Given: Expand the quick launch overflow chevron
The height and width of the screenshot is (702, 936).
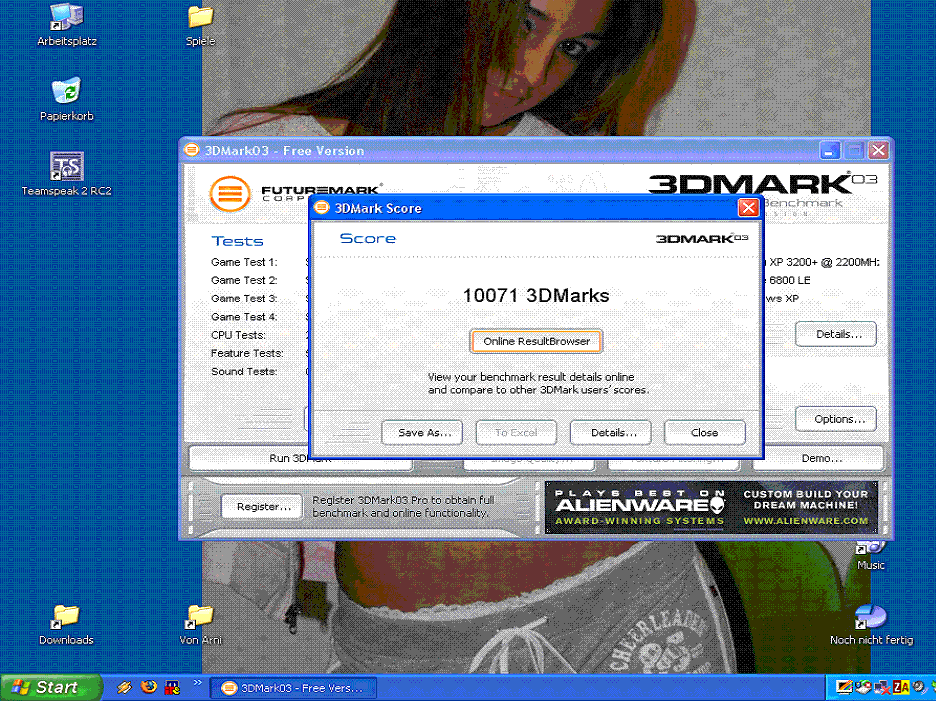Looking at the screenshot, I should (198, 683).
